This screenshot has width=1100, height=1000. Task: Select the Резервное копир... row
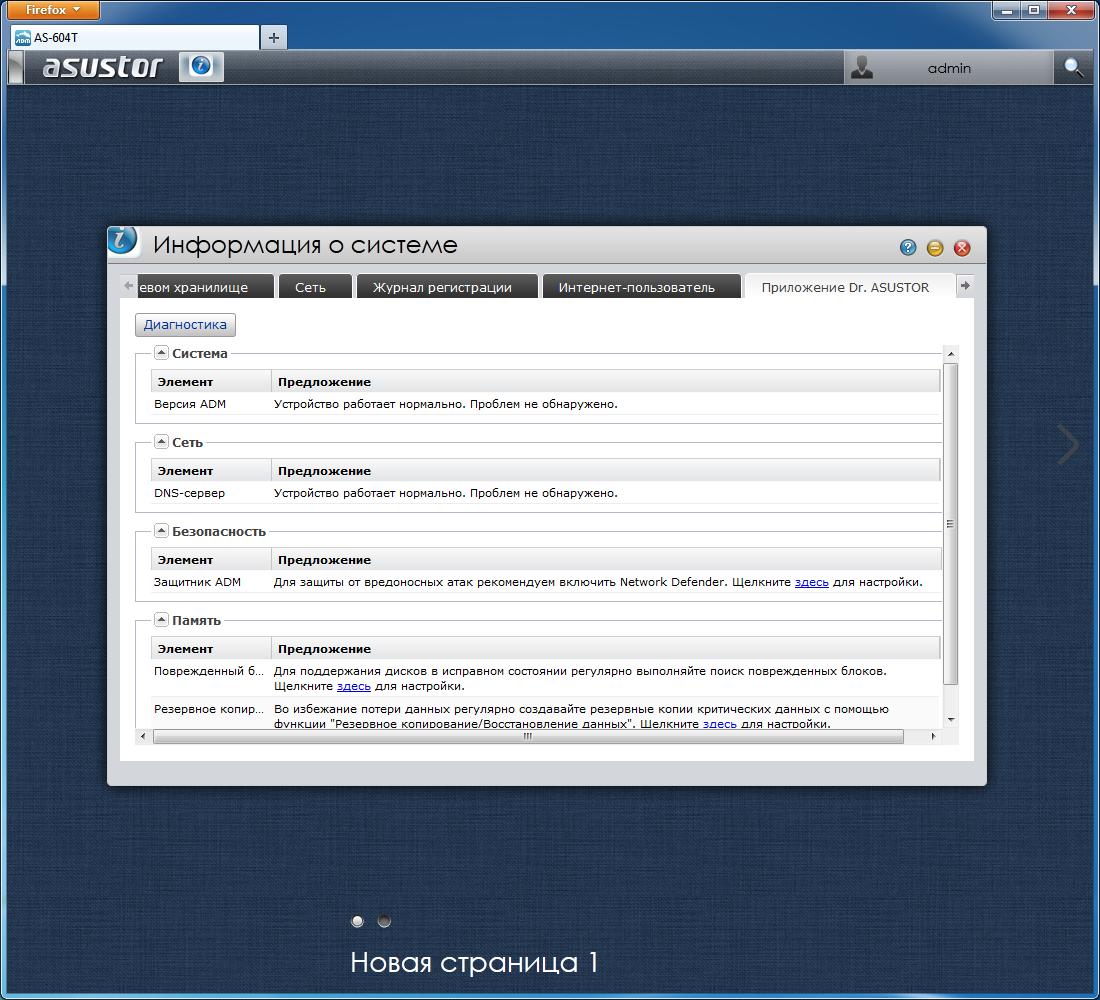(x=546, y=714)
